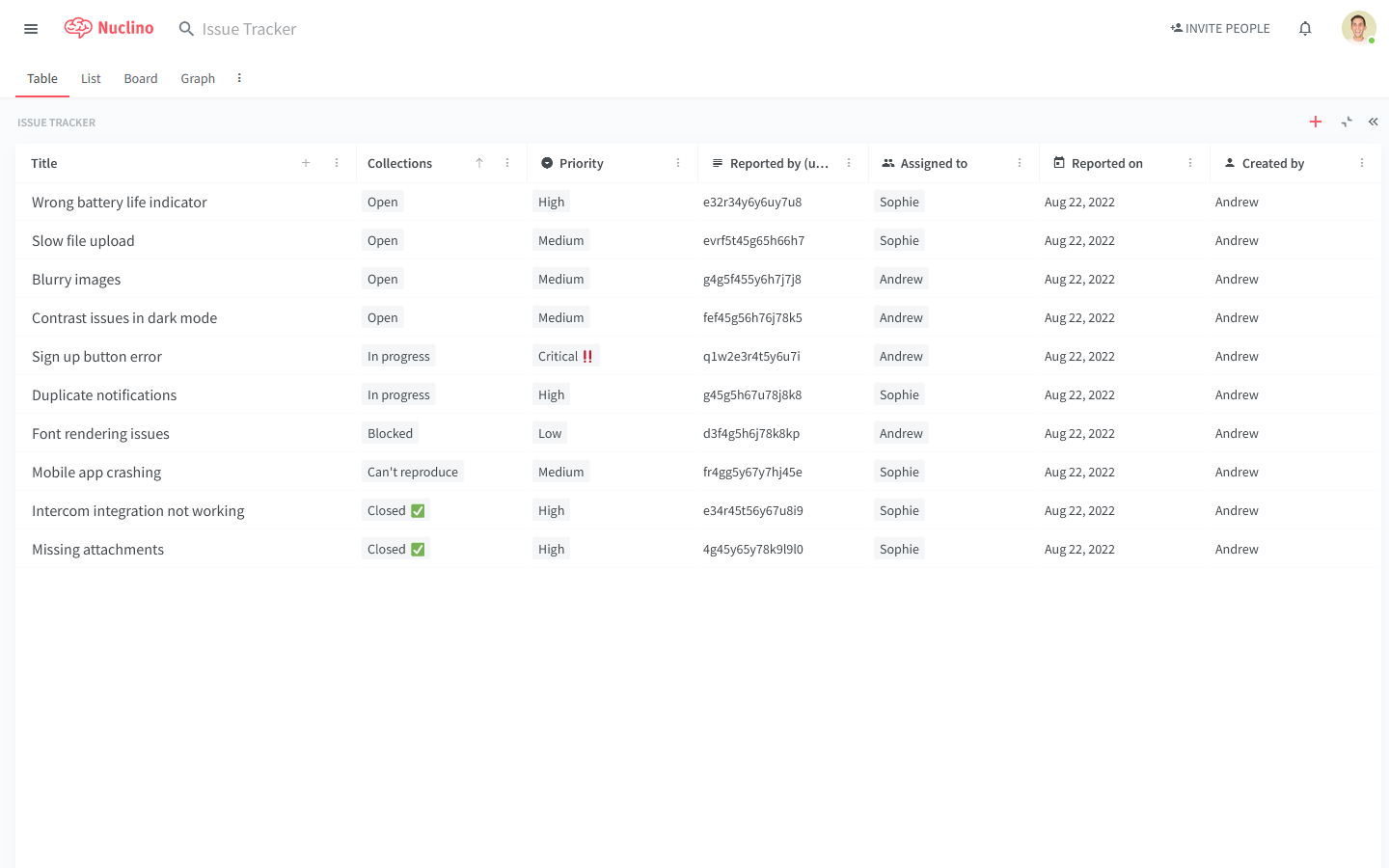The image size is (1389, 868).
Task: Open 'Mobile app crashing' item
Action: pos(96,472)
